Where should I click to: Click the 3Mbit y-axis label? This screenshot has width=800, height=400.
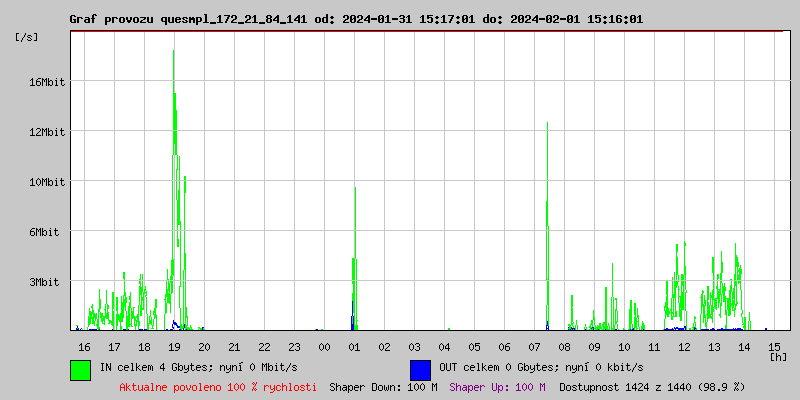pyautogui.click(x=46, y=282)
